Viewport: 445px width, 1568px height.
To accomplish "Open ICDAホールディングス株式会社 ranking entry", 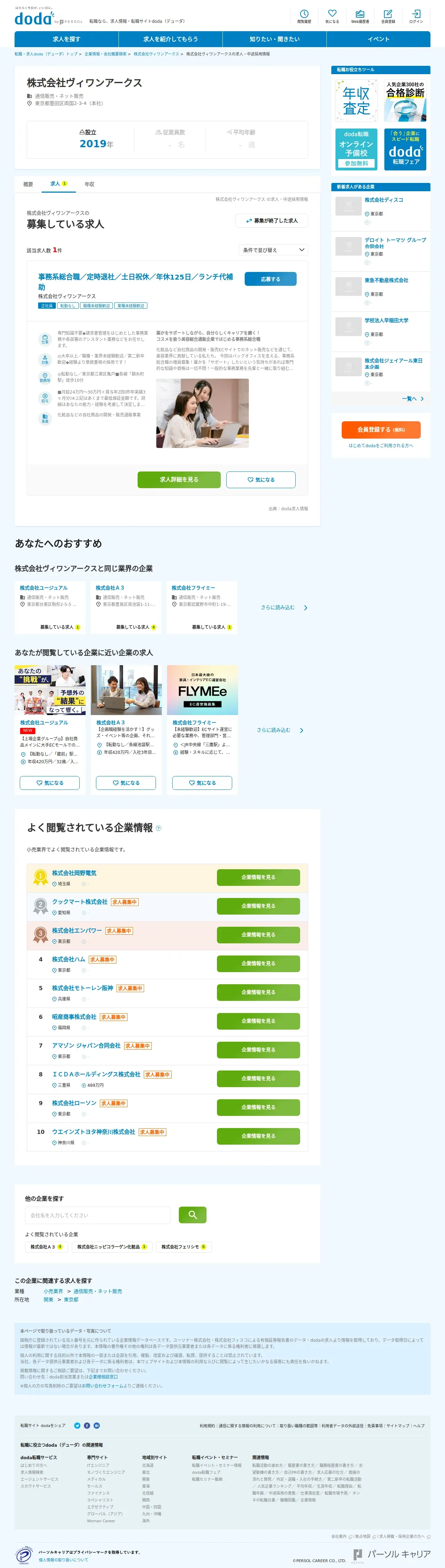I will pos(96,1074).
